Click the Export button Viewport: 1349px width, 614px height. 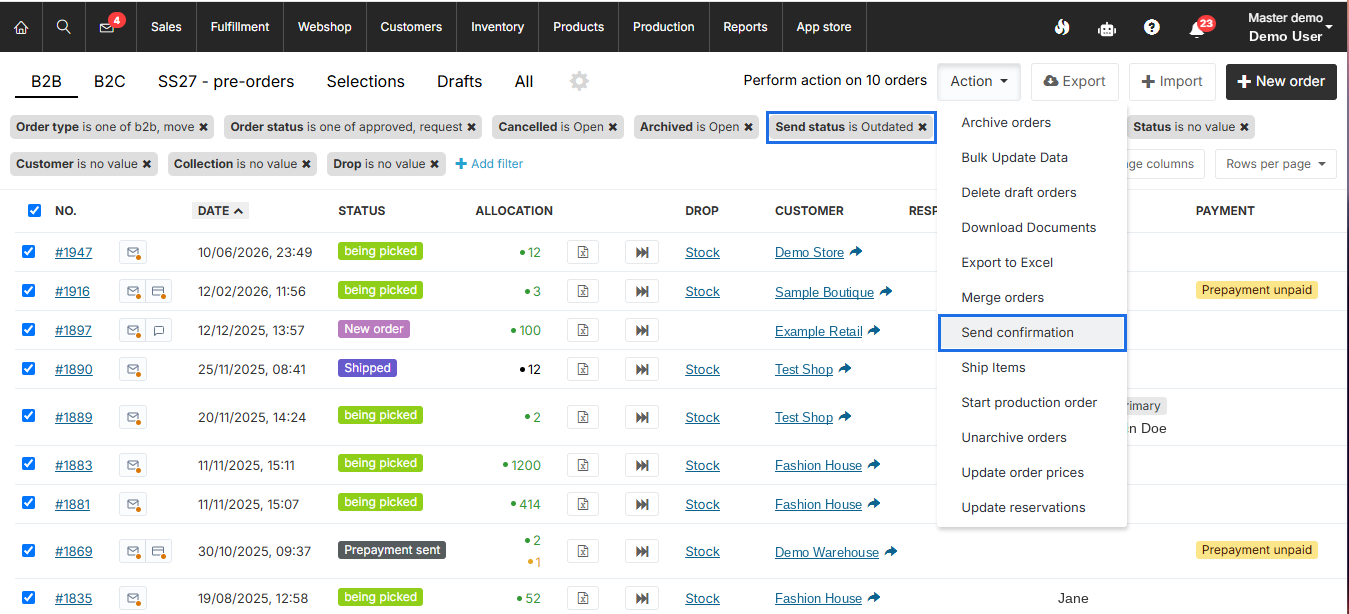(x=1074, y=82)
